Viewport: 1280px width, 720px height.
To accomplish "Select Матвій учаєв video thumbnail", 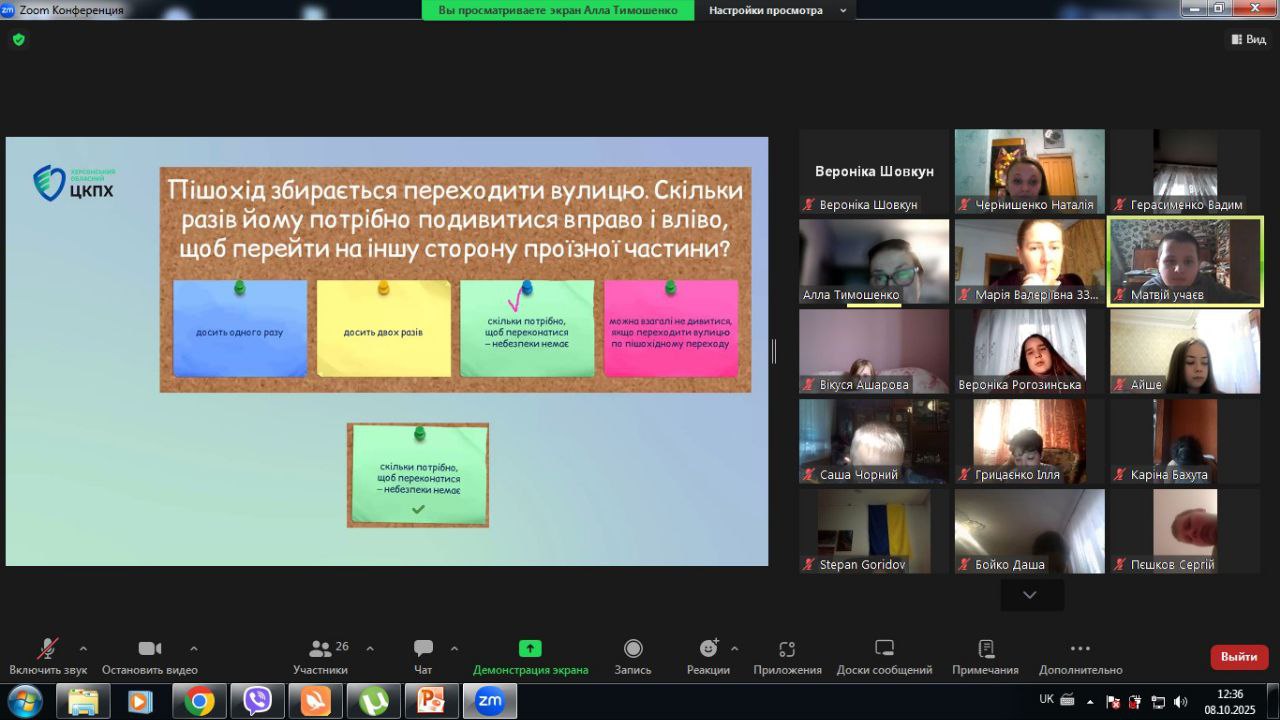I will click(1185, 260).
